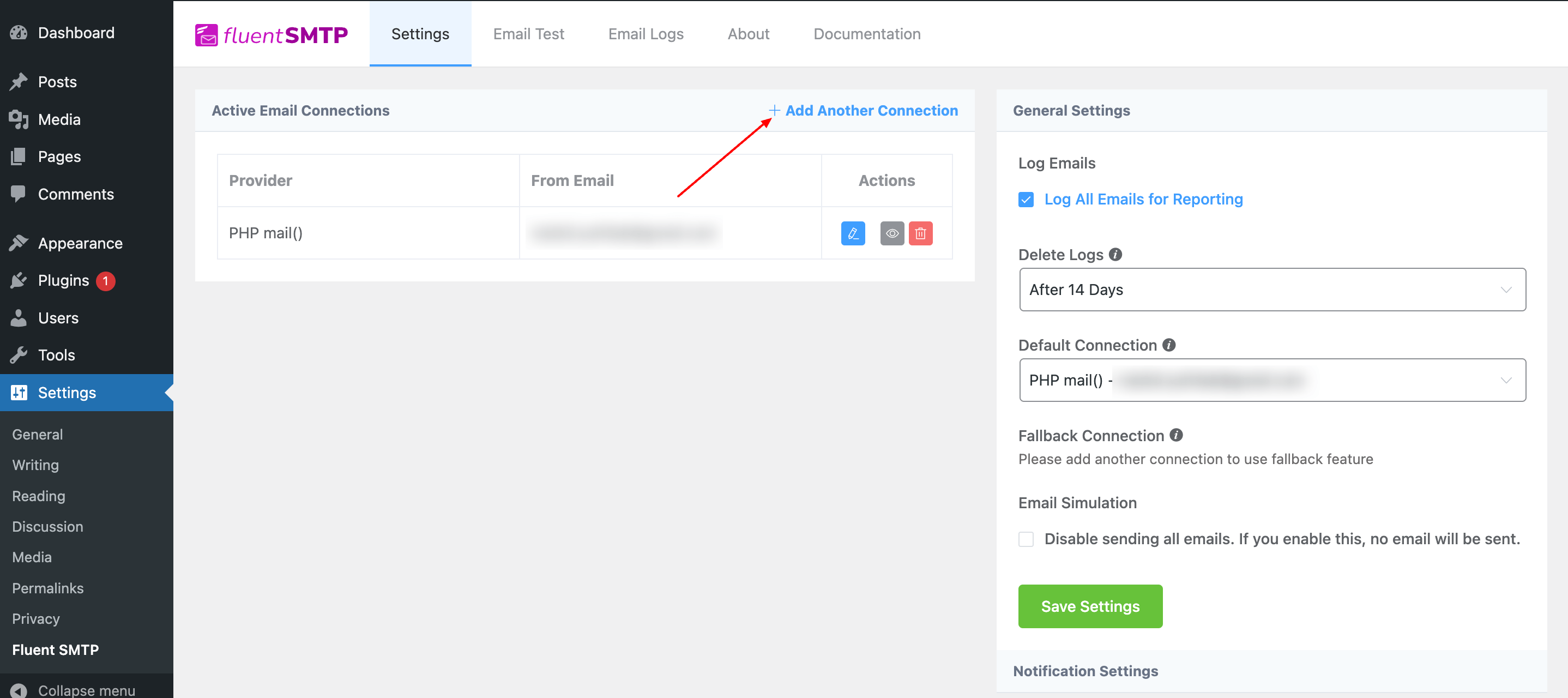Click the Tools wrench icon
This screenshot has width=1568, height=698.
point(19,354)
